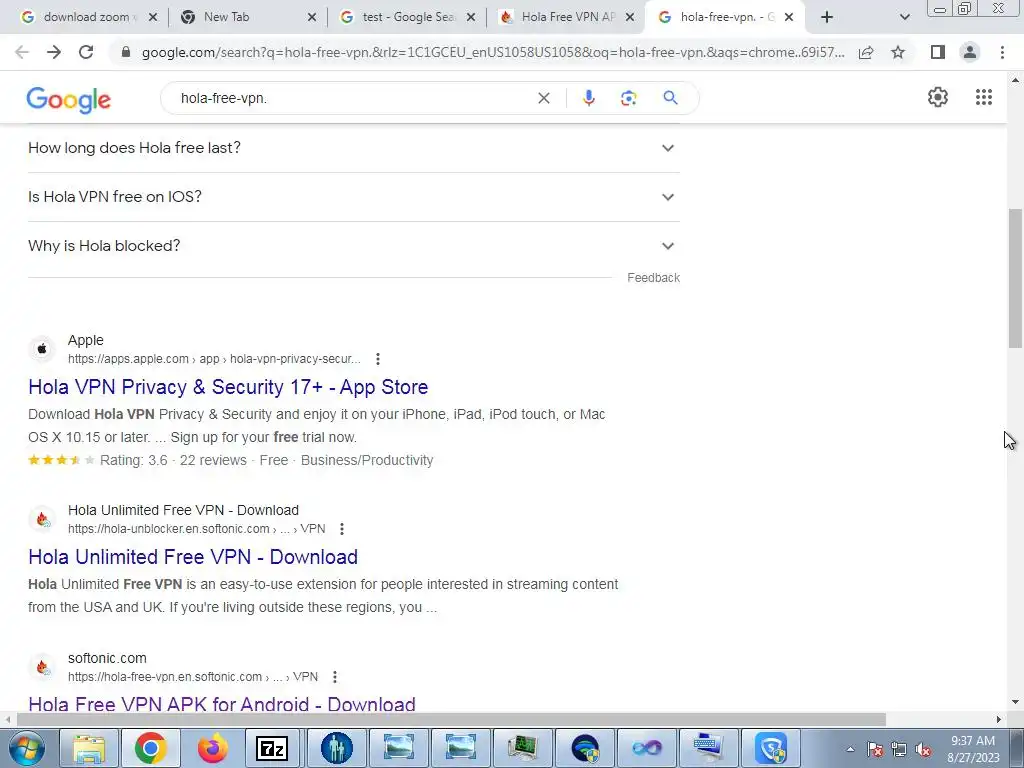Click volume muted tray icon
The image size is (1024, 768).
[923, 750]
